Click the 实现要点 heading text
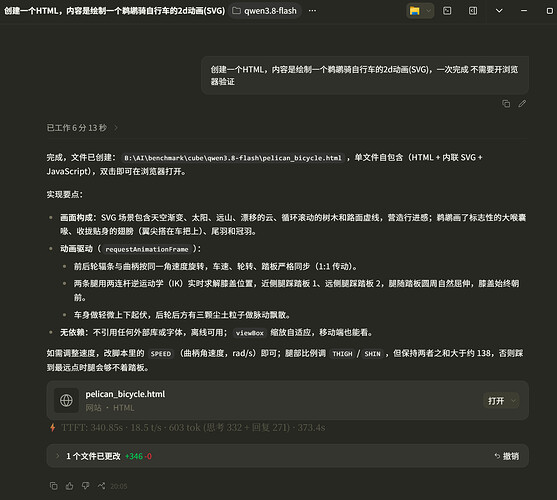The image size is (557, 500). (64, 195)
